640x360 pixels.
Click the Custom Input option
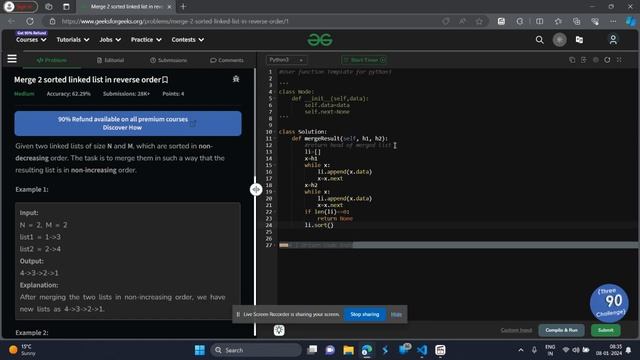(x=516, y=330)
